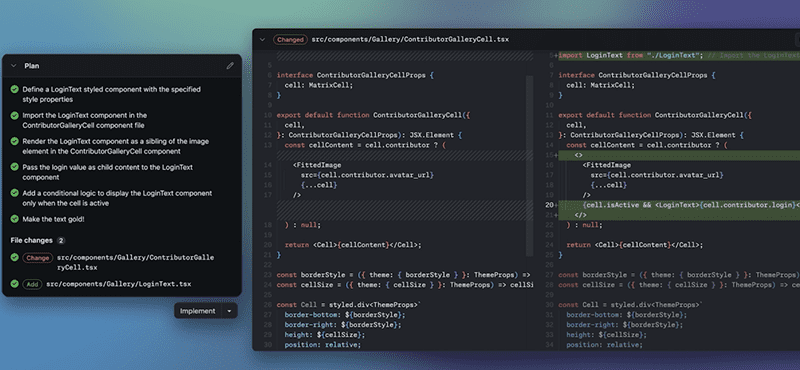The height and width of the screenshot is (370, 800).
Task: Click green check icon beside 'Pass the login value'
Action: click(15, 167)
